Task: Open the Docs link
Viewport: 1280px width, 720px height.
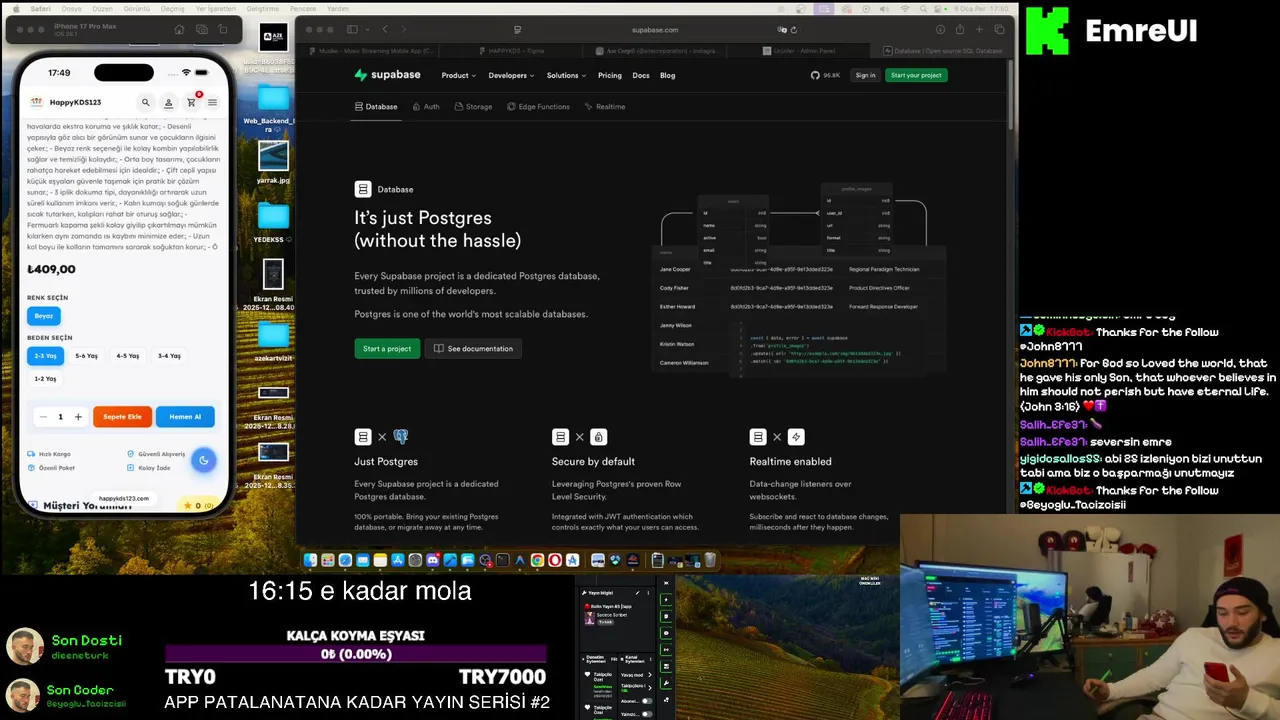Action: click(641, 75)
